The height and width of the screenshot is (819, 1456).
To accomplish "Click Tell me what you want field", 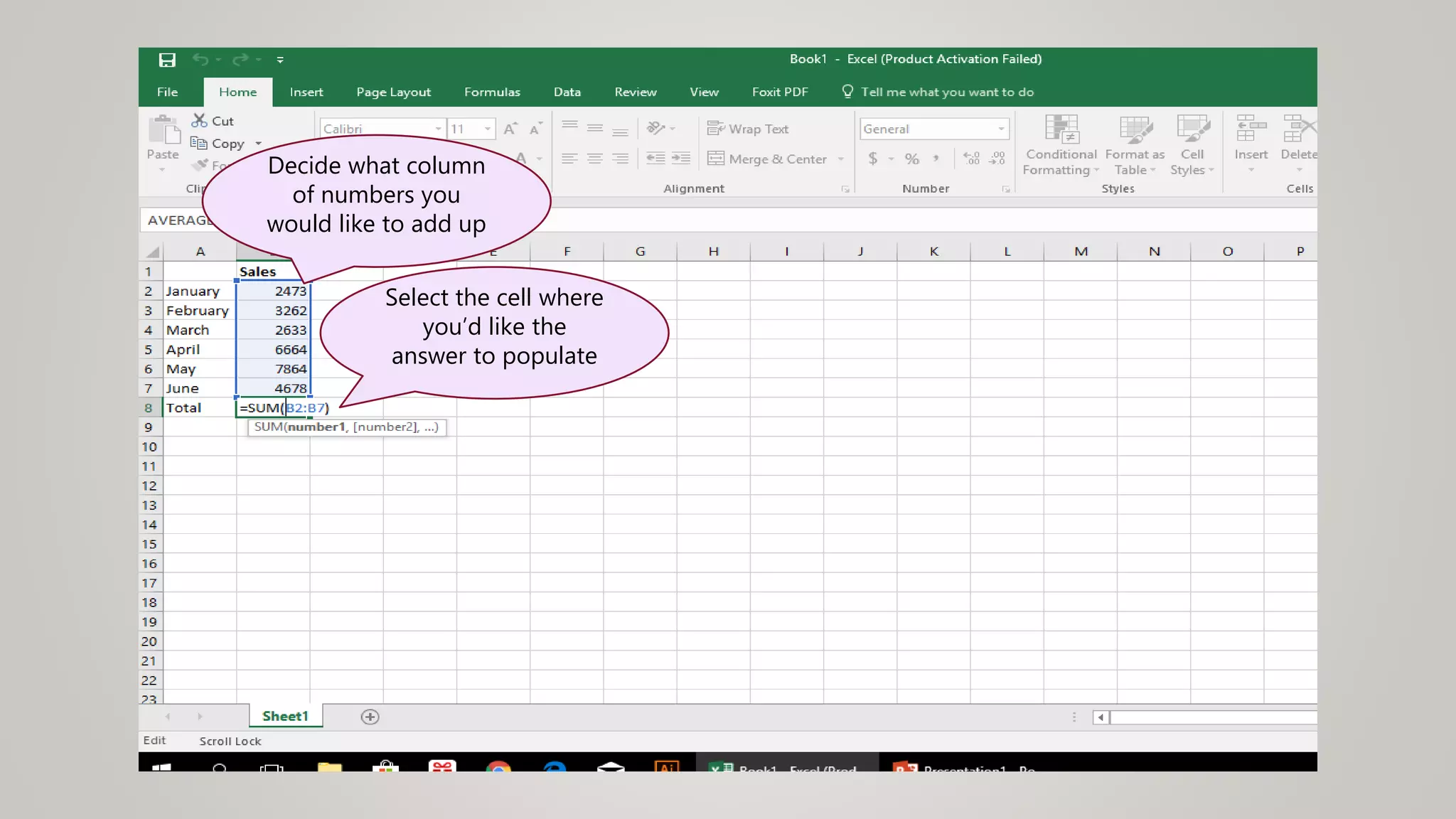I will coord(946,92).
